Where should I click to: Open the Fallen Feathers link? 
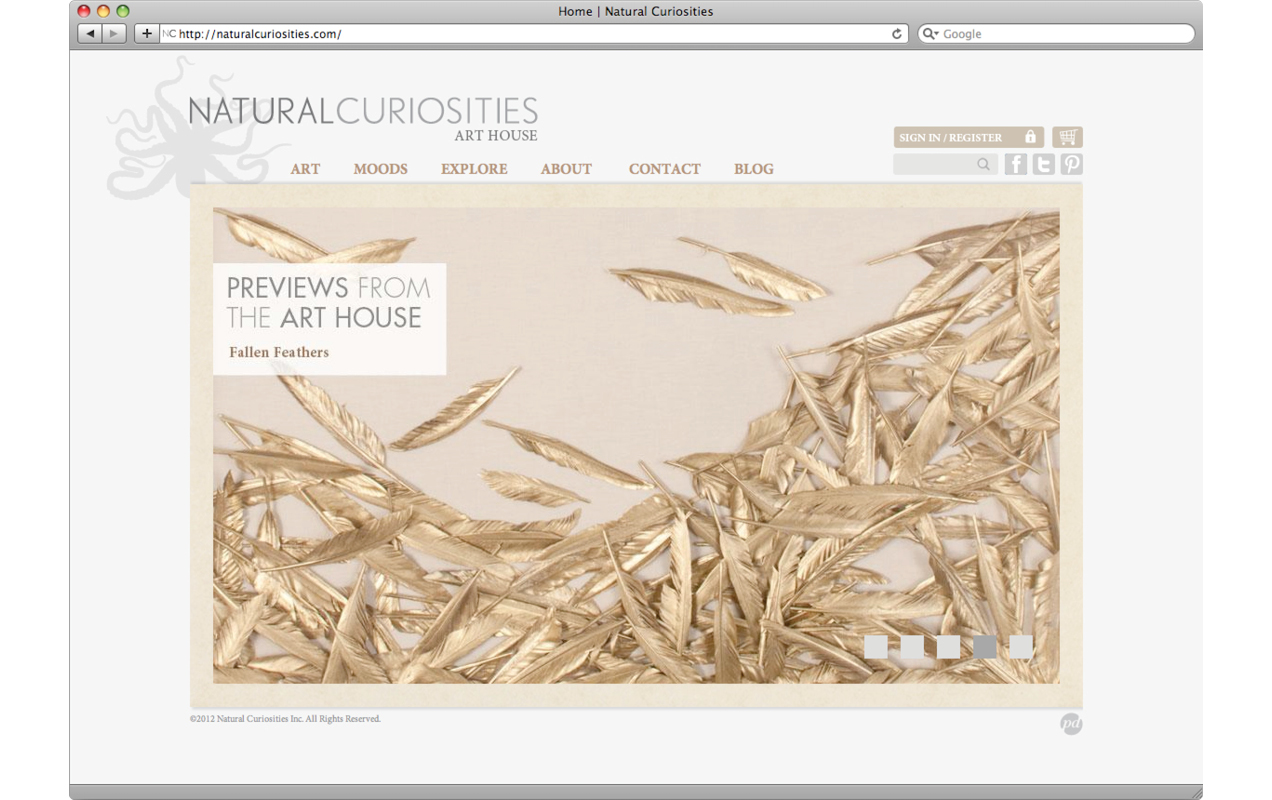pos(279,352)
